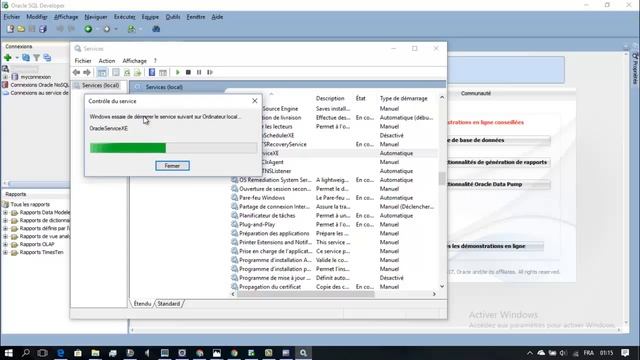Expand Rapports Data Modeler folder
Screen dimensions: 640x360
pyautogui.click(x=5, y=213)
